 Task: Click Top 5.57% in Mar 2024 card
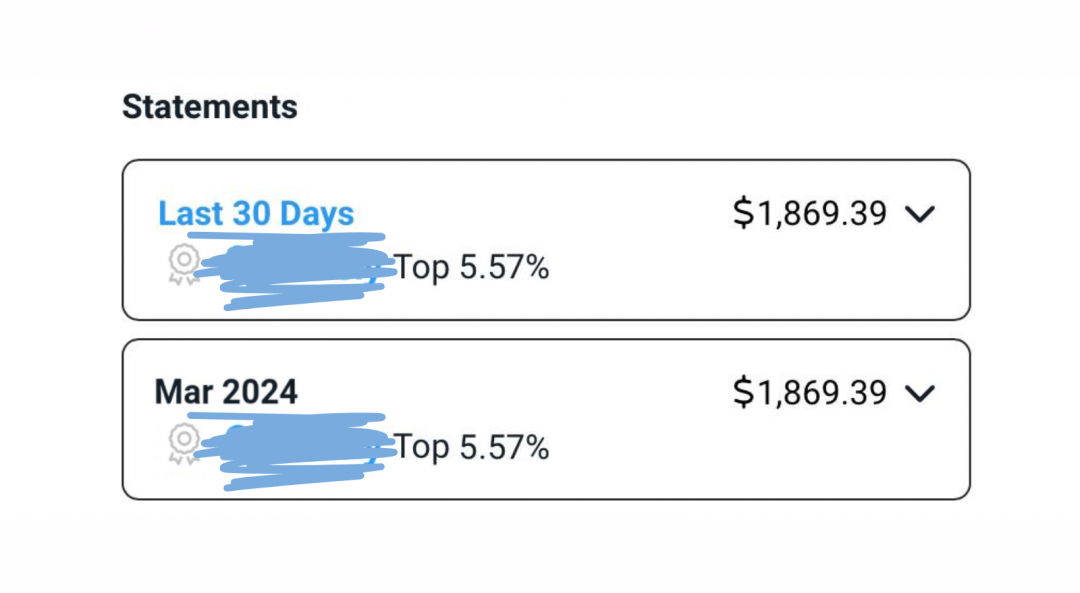[x=472, y=447]
